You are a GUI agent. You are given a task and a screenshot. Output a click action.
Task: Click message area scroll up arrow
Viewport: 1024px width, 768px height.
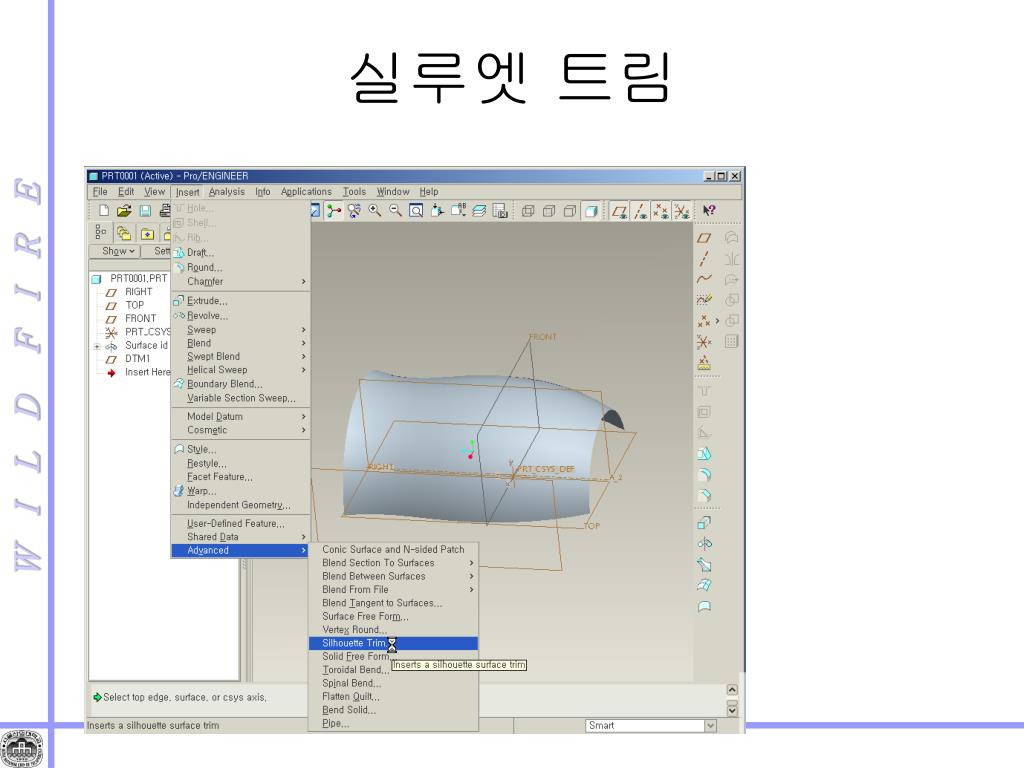(732, 690)
